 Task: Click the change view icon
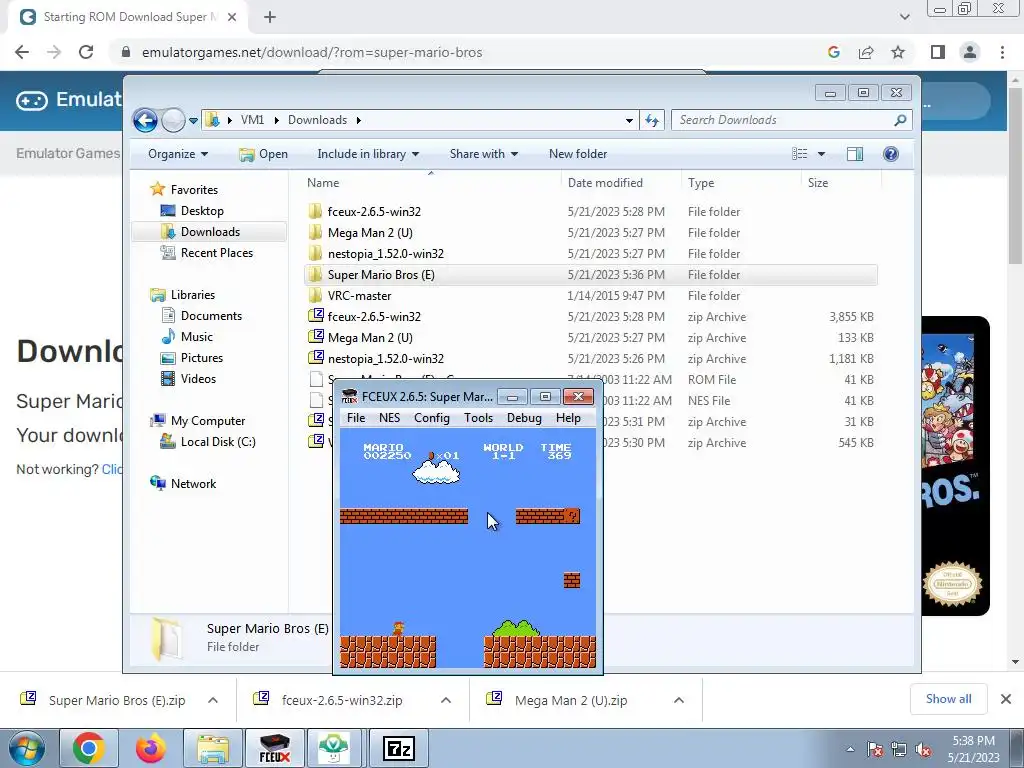click(x=799, y=154)
